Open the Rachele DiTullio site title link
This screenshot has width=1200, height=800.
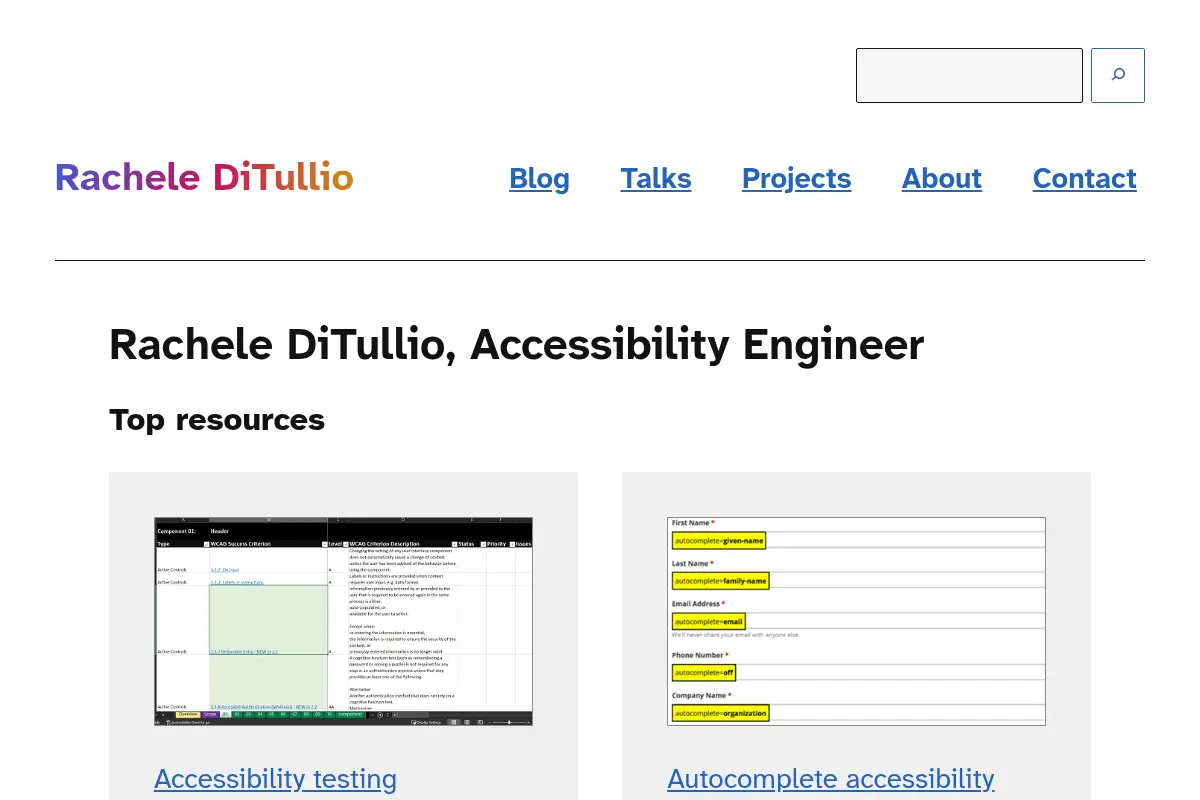pyautogui.click(x=204, y=178)
